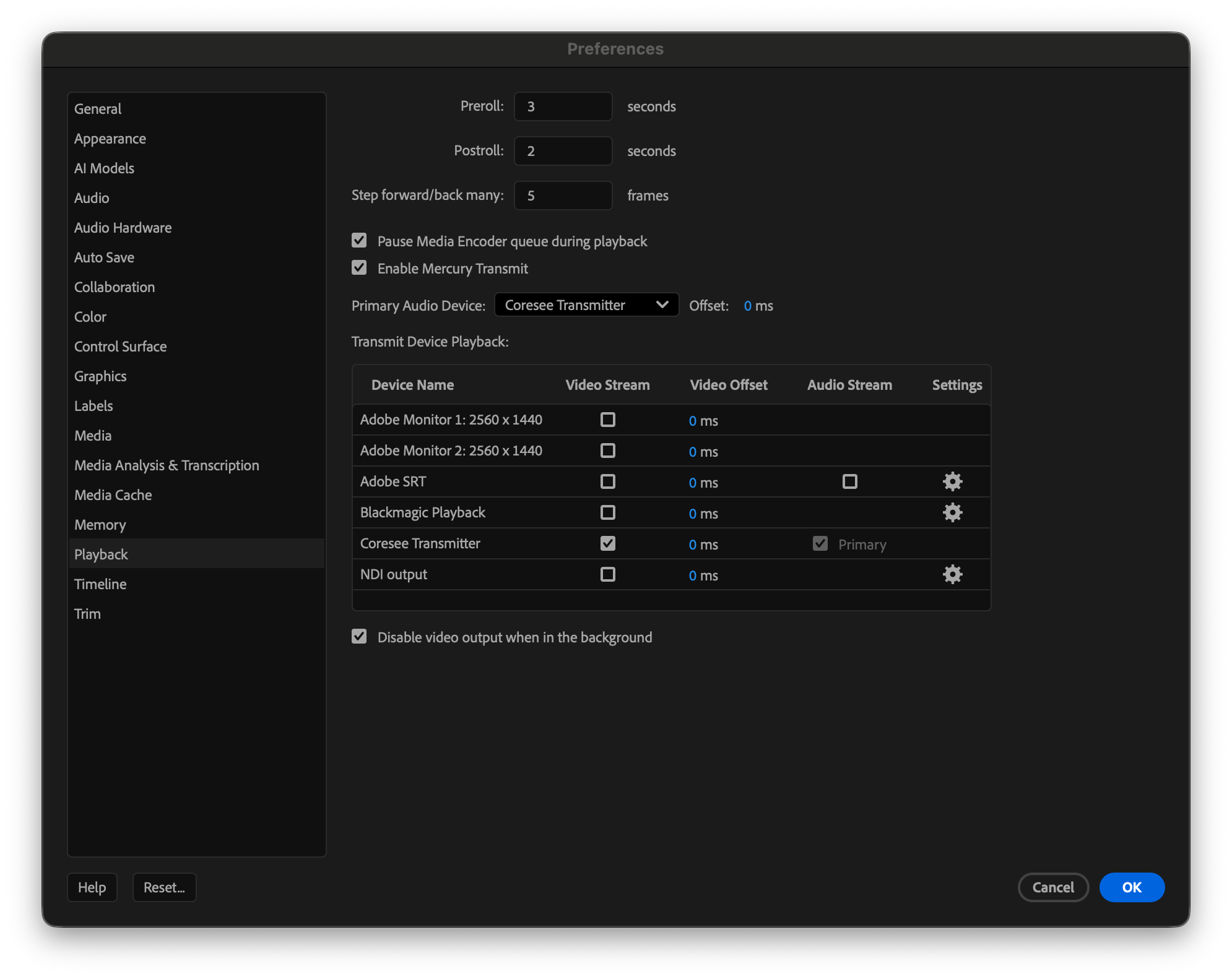Switch to Timeline preferences section
Screen dimensions: 1232x979
point(100,584)
